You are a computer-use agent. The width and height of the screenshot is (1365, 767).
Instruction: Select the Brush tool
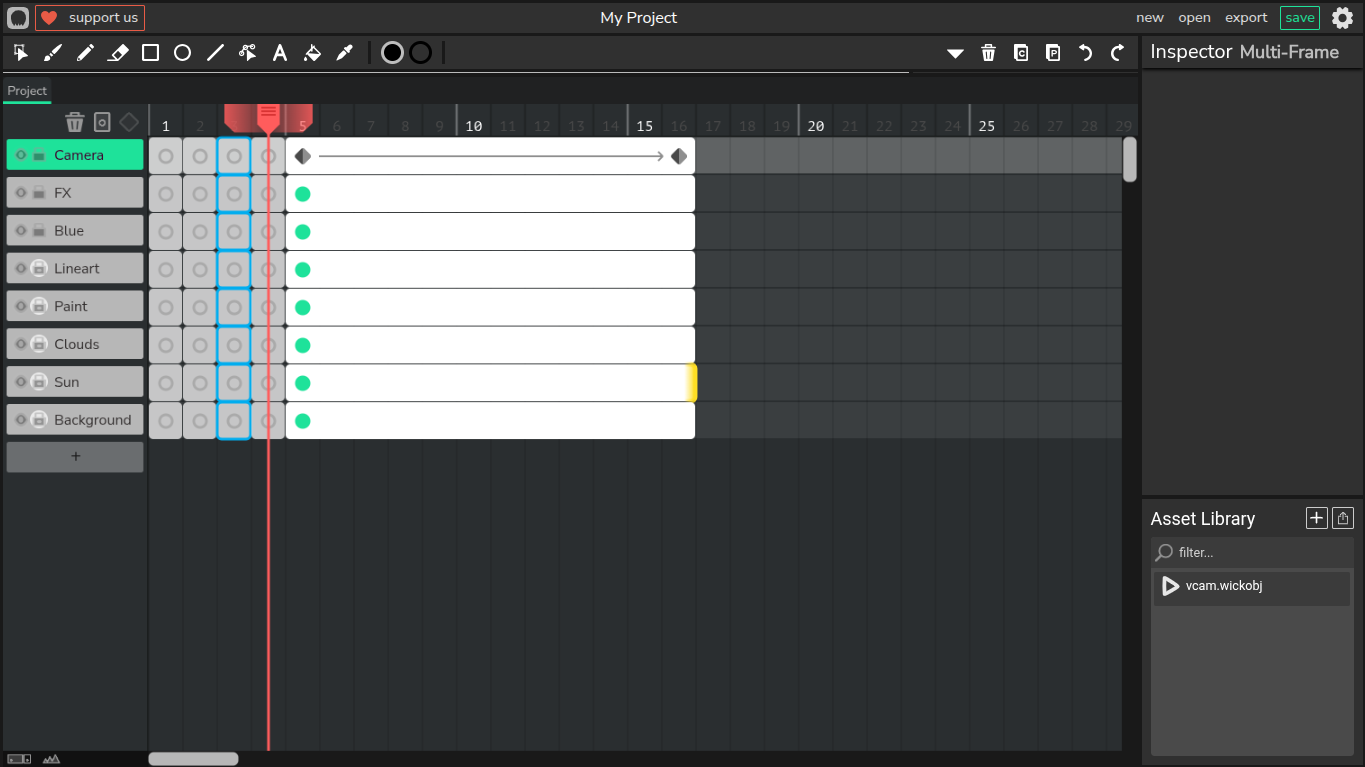tap(53, 53)
